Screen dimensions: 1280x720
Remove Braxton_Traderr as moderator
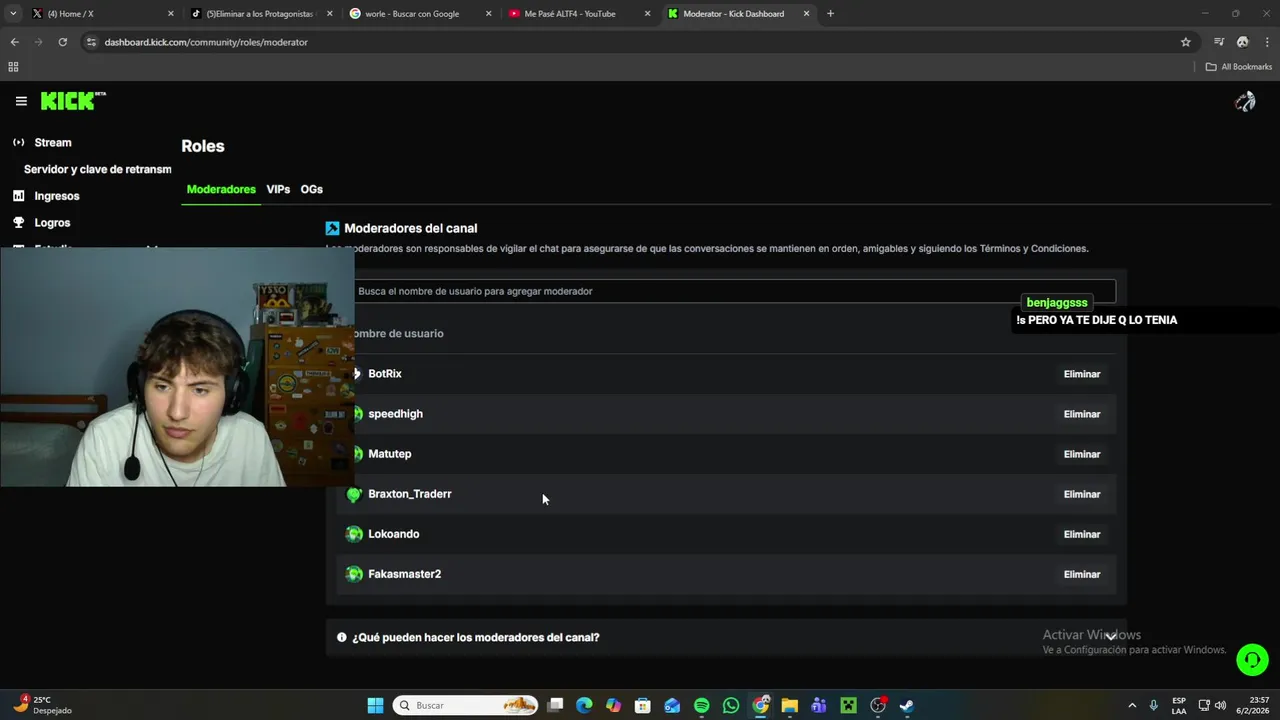[1082, 494]
